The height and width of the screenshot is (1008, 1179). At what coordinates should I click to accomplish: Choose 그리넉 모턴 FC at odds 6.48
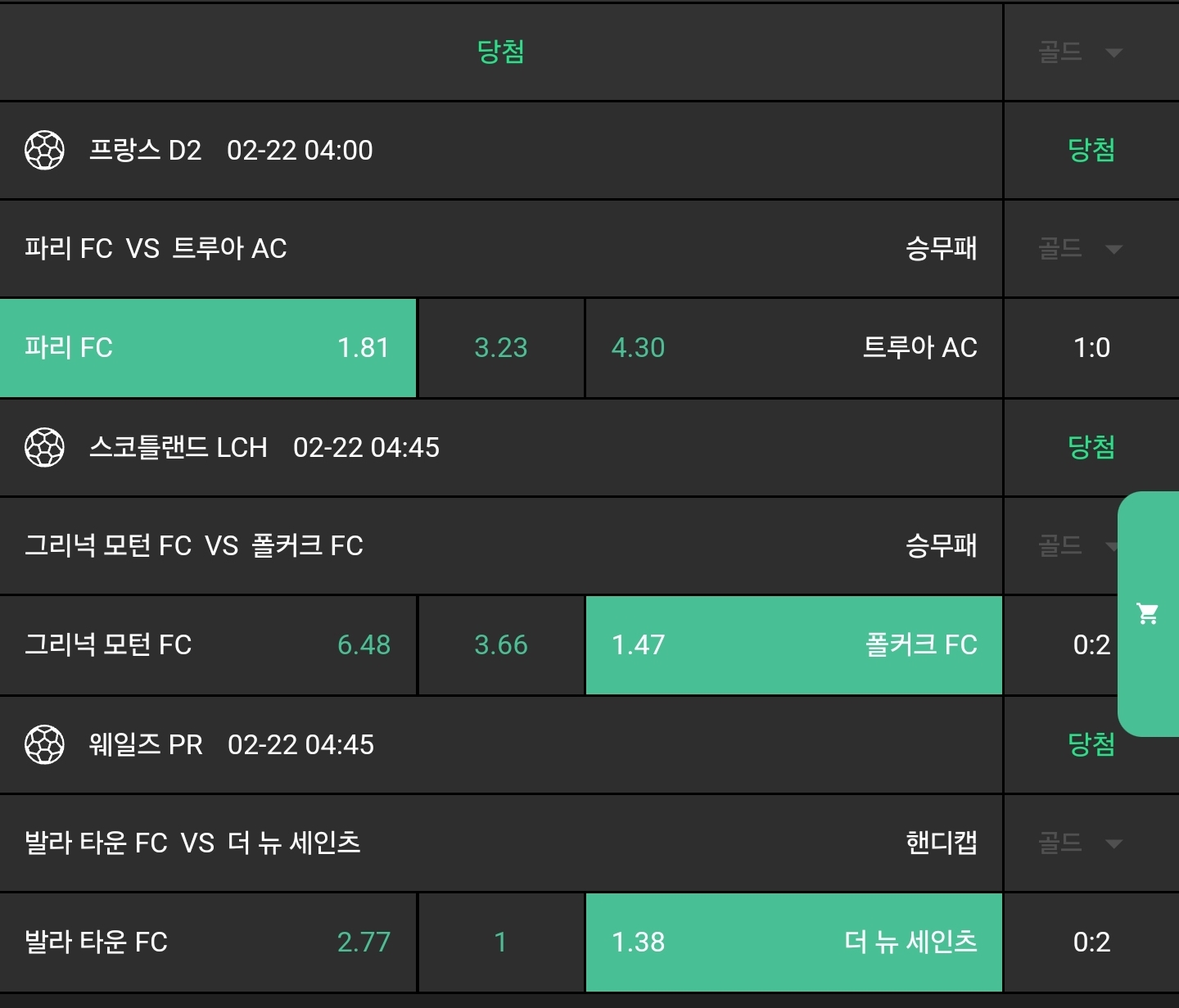click(208, 644)
